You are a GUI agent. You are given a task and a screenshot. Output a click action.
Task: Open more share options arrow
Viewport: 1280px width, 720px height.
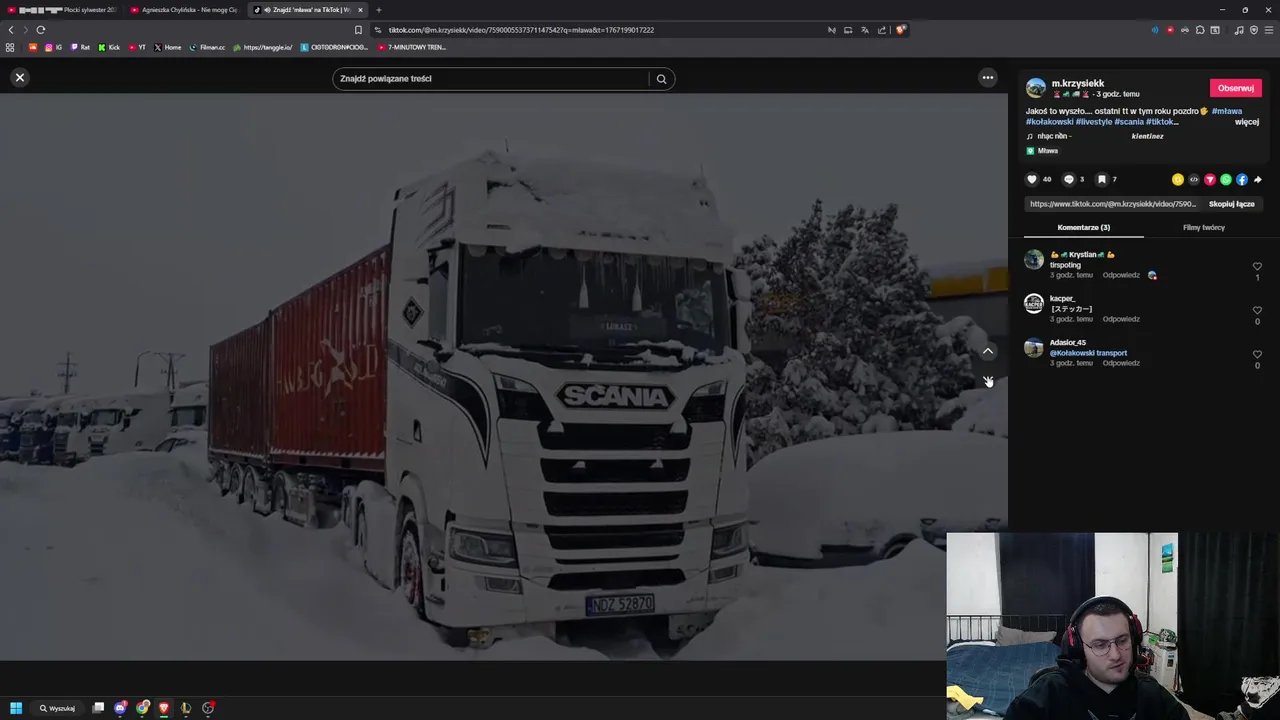coord(1258,180)
